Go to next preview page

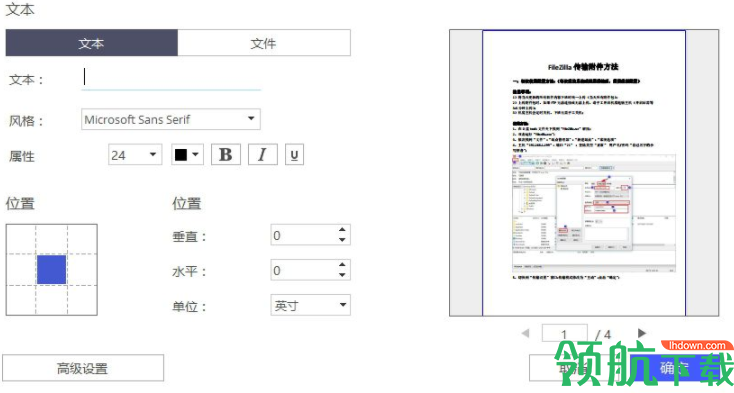[x=642, y=333]
